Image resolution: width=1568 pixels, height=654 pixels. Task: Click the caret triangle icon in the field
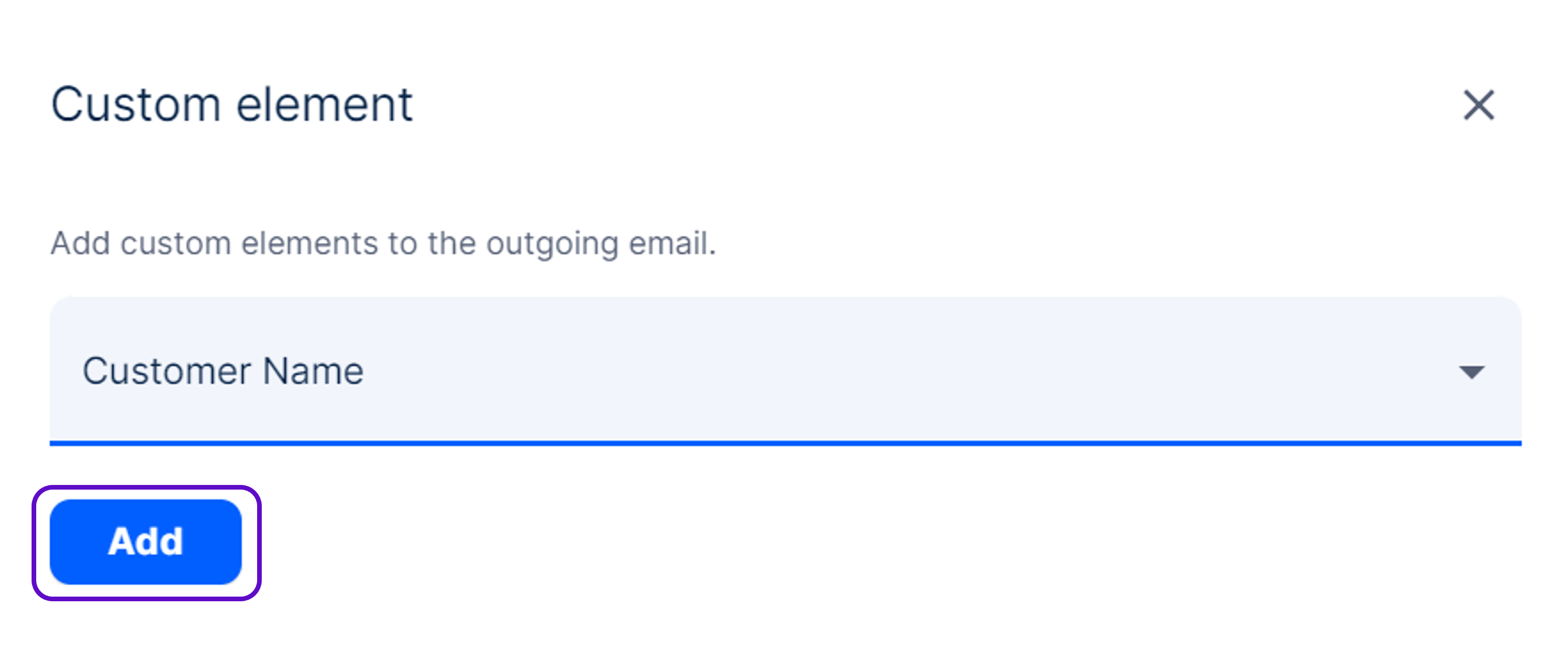click(1471, 372)
